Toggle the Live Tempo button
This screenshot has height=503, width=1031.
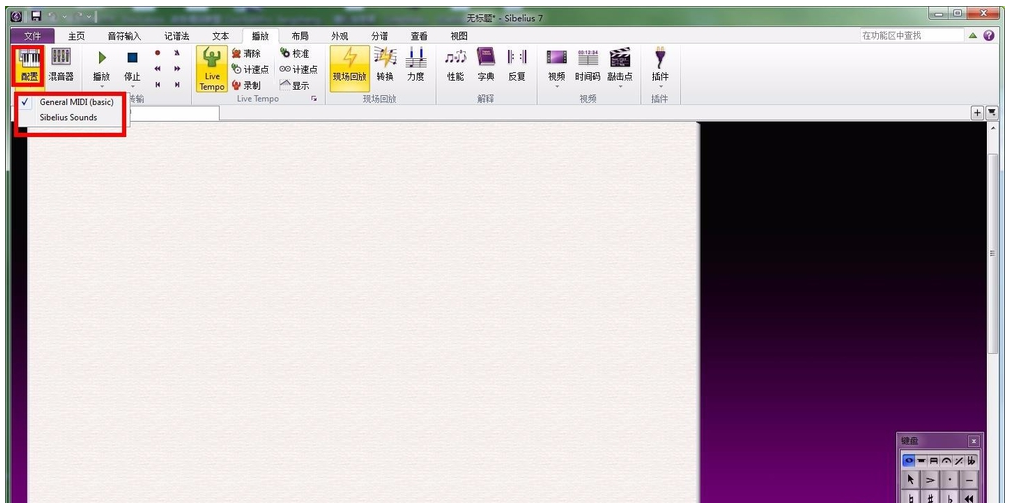212,69
